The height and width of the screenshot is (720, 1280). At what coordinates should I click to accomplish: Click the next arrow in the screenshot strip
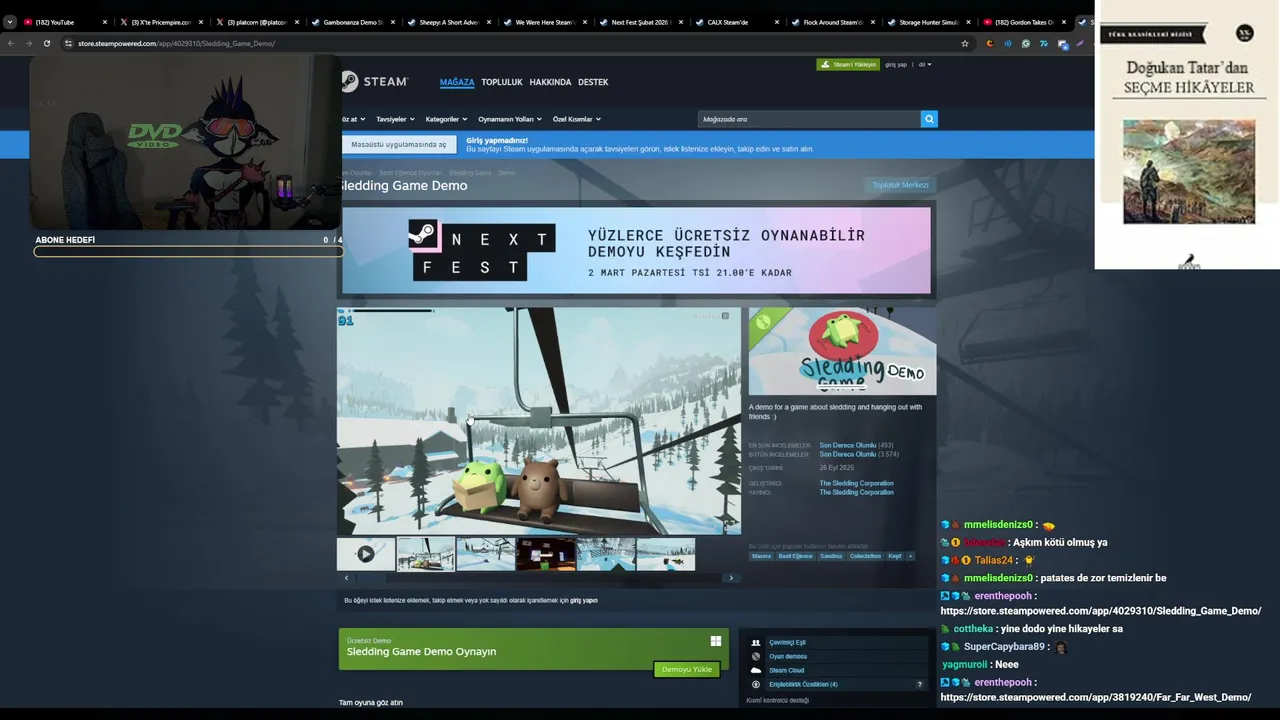731,578
